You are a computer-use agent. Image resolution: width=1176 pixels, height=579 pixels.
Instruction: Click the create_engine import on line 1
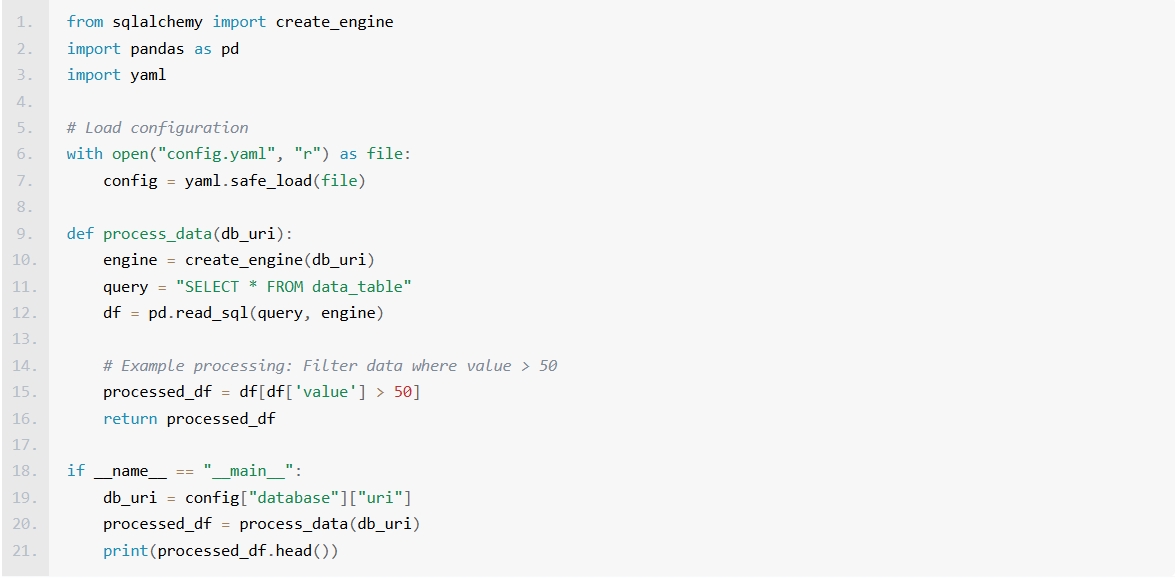[x=334, y=22]
